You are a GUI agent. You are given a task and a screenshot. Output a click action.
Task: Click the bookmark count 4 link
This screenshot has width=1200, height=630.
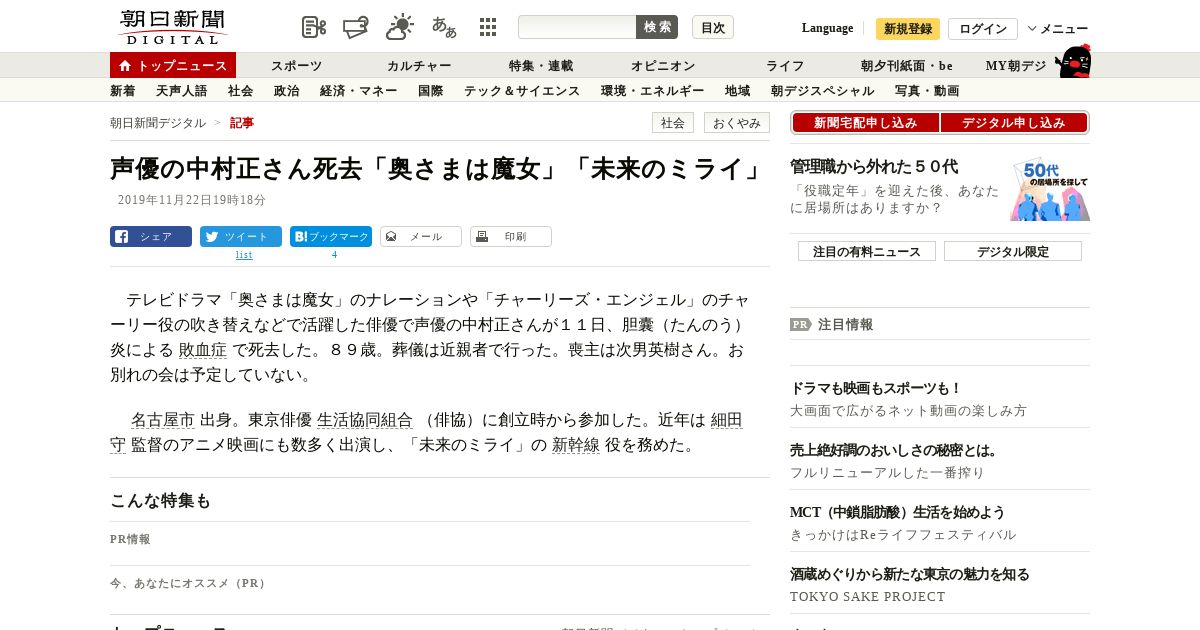click(334, 255)
